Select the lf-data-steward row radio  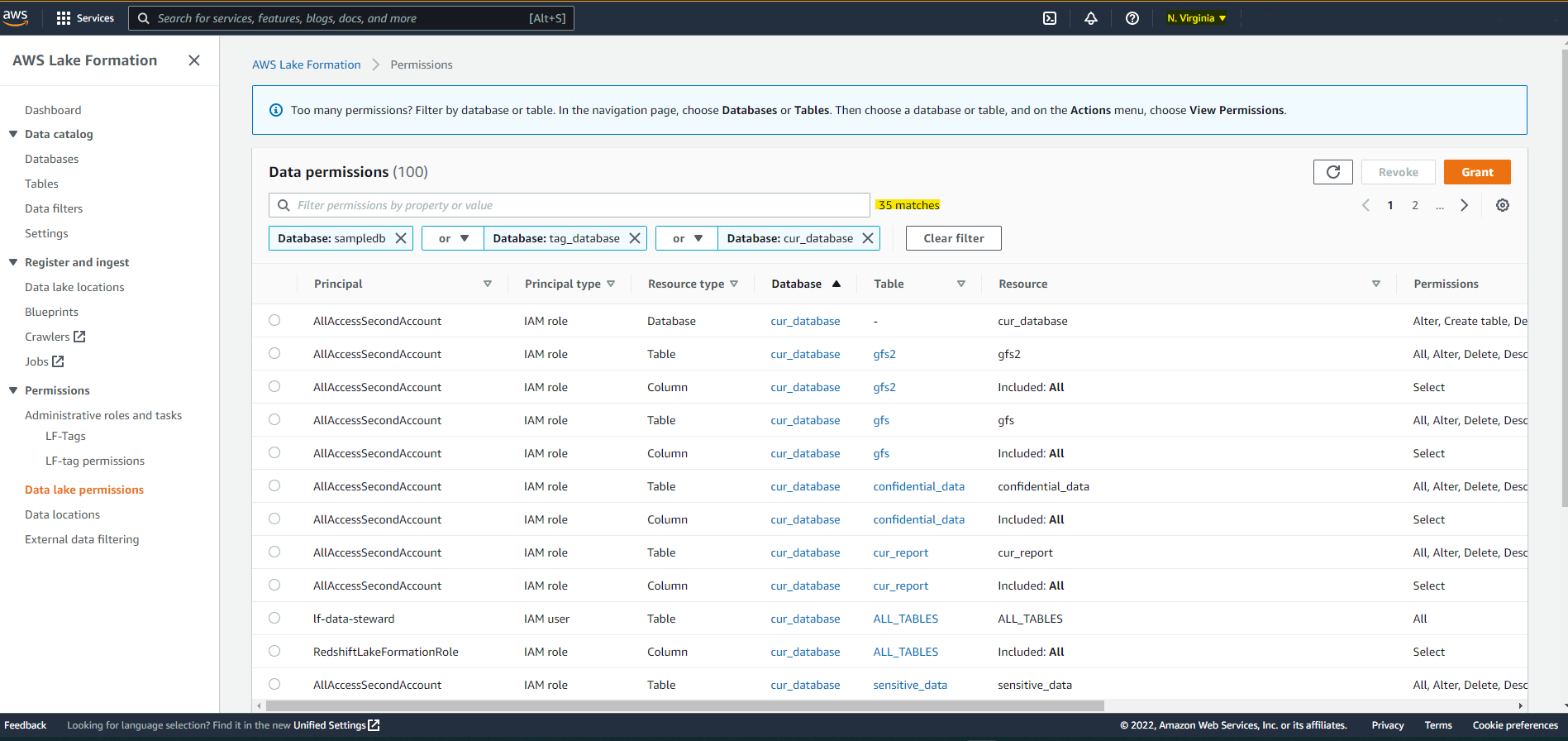tap(274, 618)
